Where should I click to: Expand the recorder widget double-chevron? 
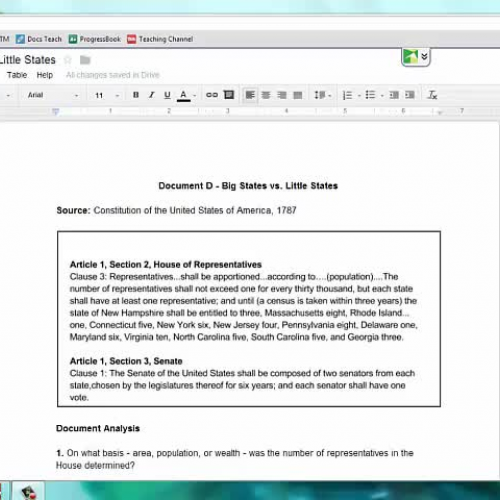[424, 56]
